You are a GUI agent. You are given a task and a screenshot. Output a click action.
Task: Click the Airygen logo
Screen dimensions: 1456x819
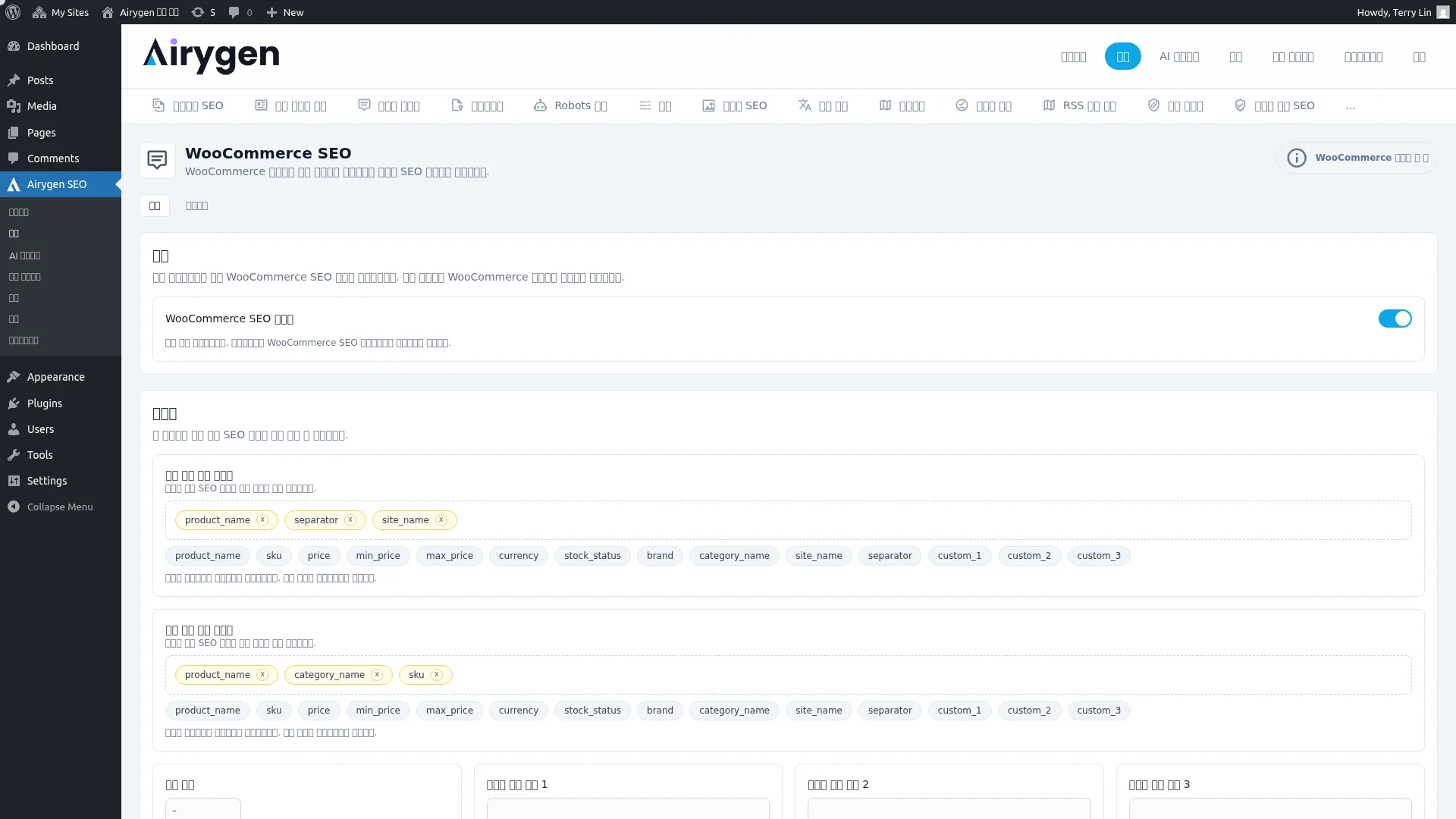211,56
